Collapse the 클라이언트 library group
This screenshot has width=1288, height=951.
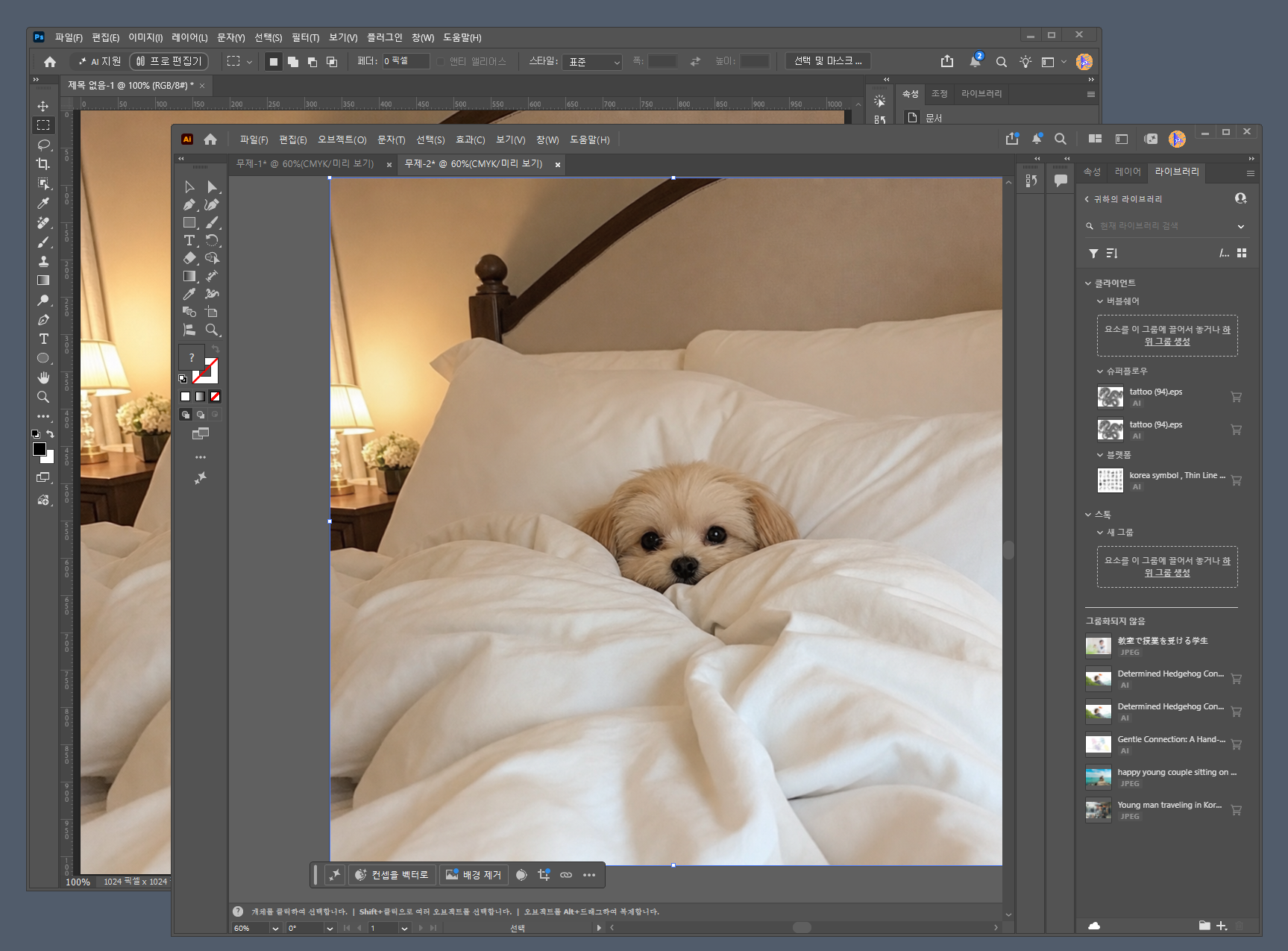1088,283
